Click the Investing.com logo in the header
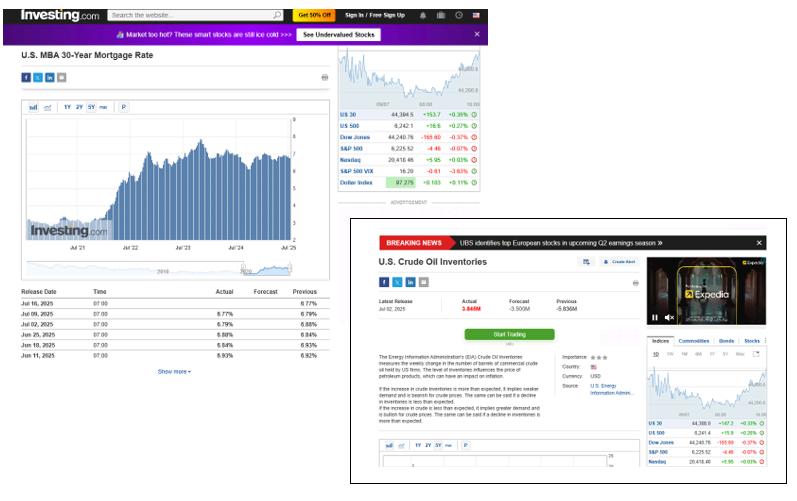 [60, 15]
